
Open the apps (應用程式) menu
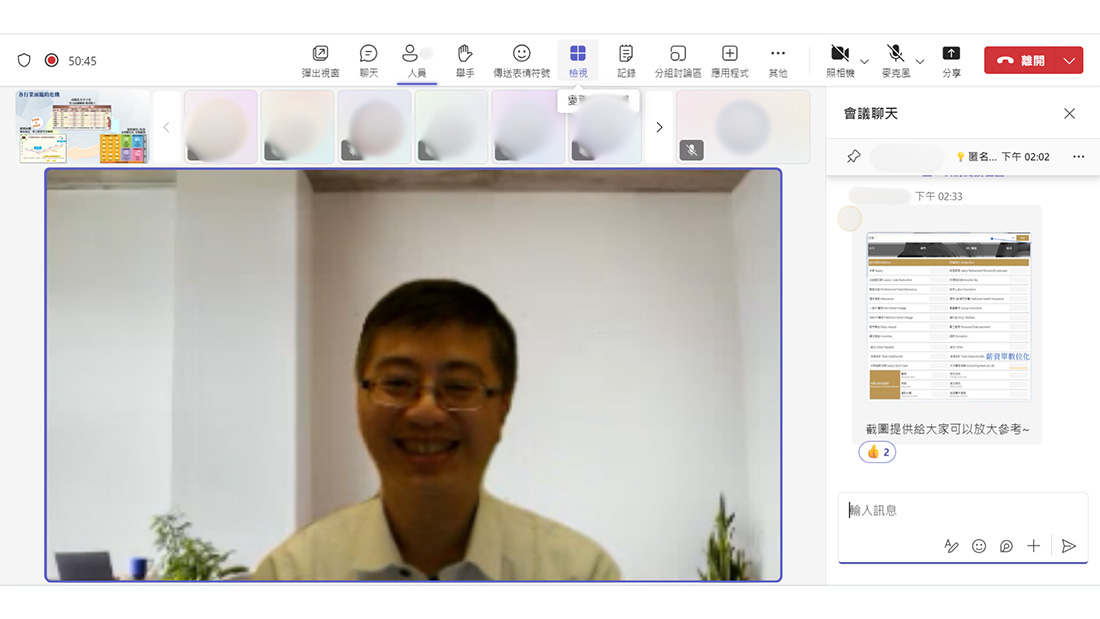click(x=730, y=61)
